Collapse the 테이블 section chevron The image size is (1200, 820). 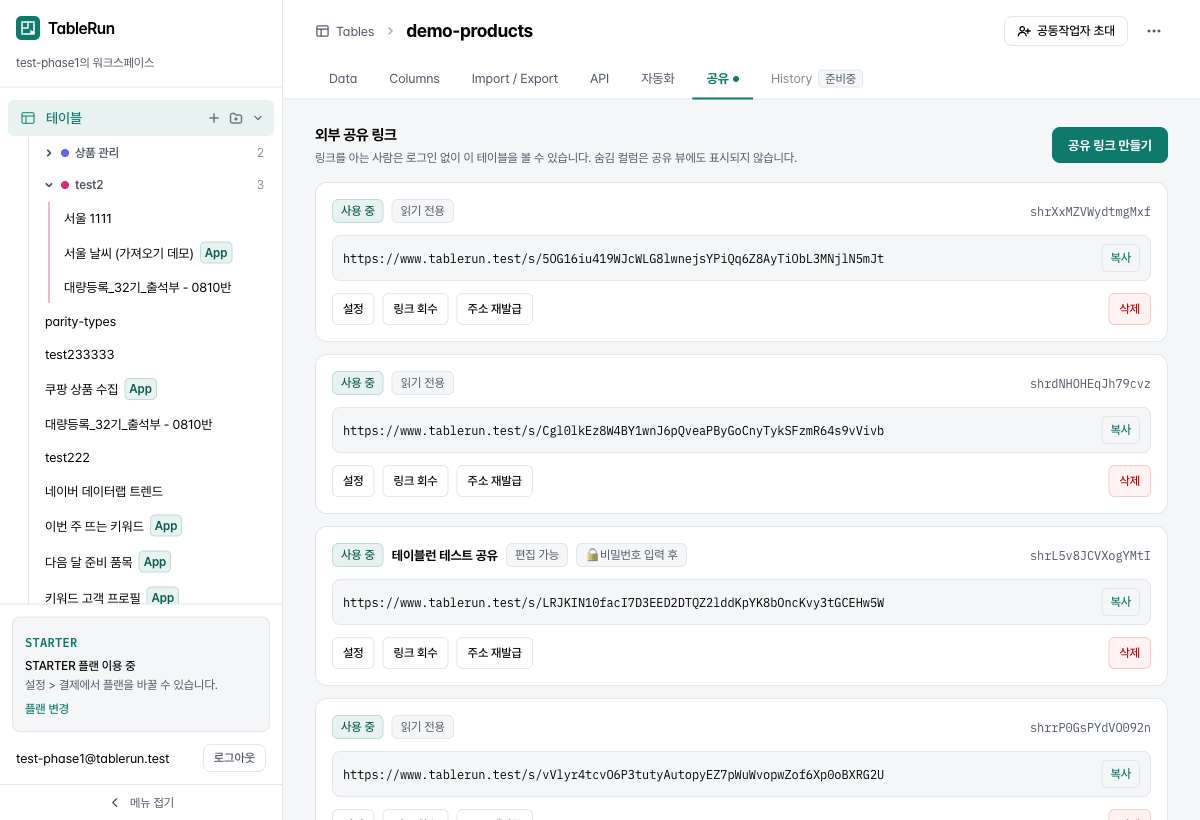[x=258, y=118]
